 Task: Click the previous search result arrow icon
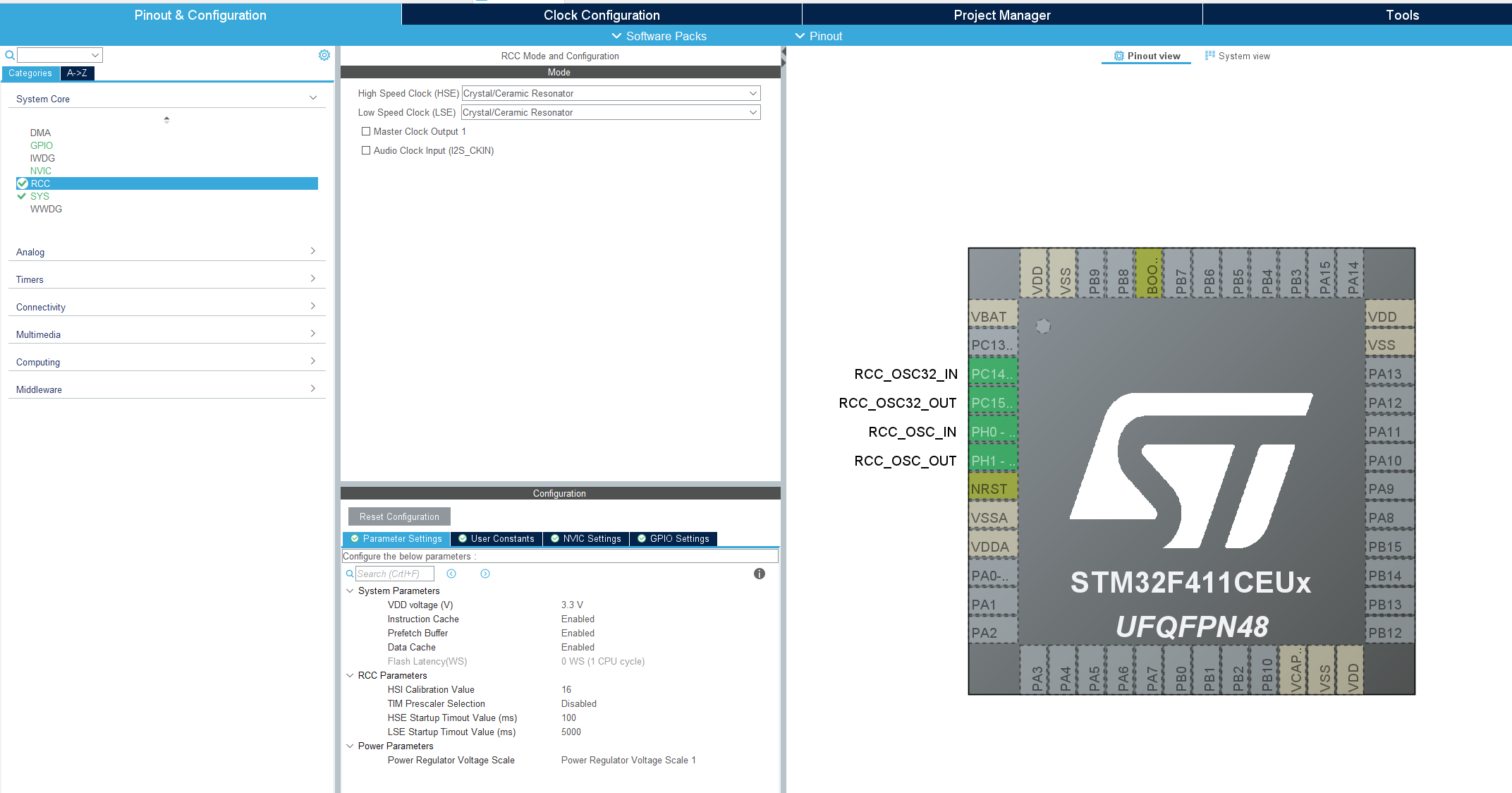click(x=451, y=574)
